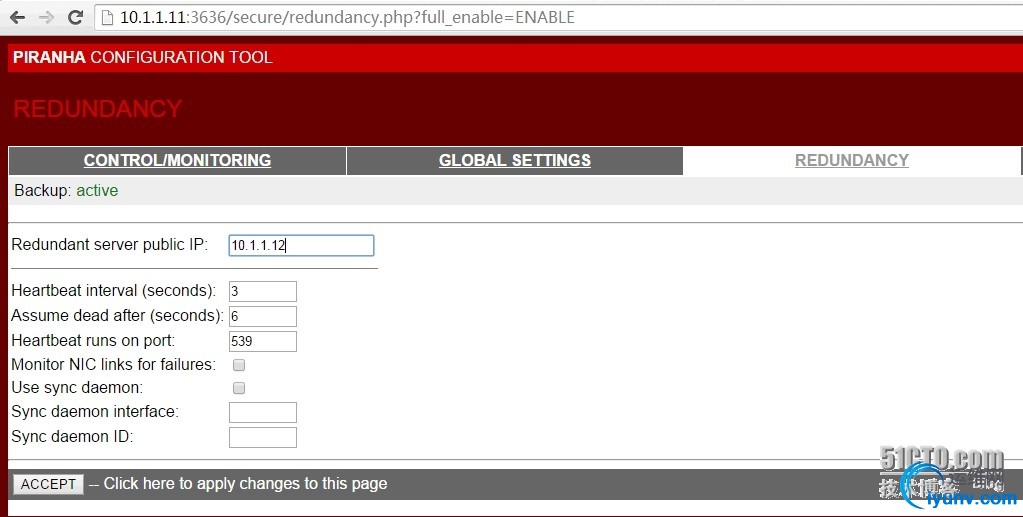This screenshot has height=517, width=1023.
Task: Click the red REDUNDANCY page heading
Action: [98, 108]
